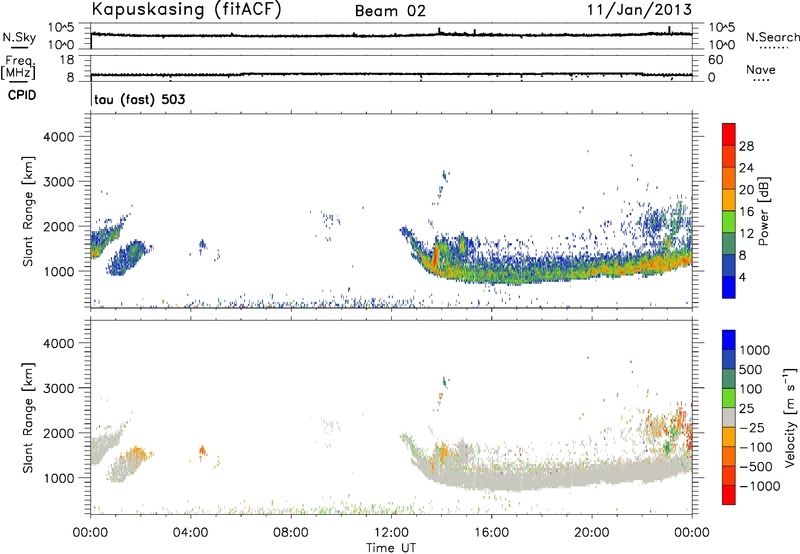This screenshot has width=800, height=554.
Task: Click the Nave axis value '60'
Action: [x=715, y=60]
